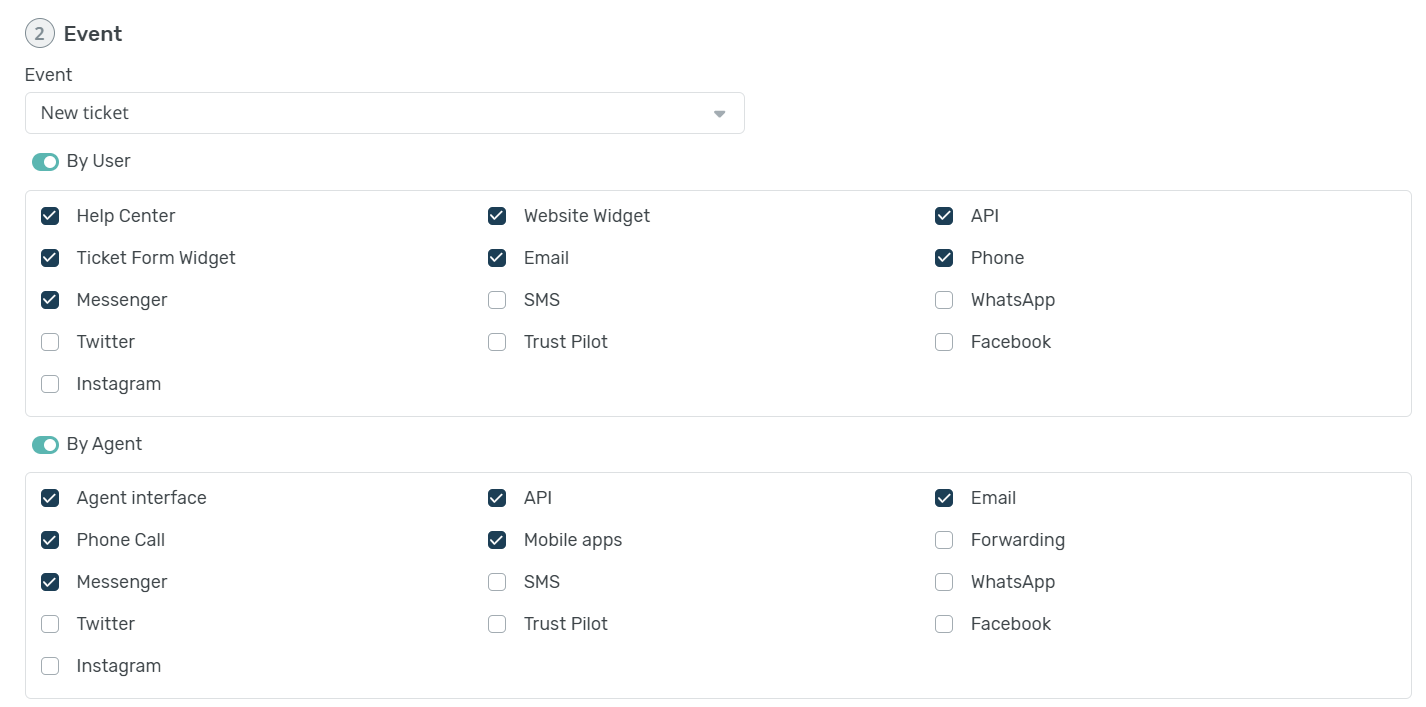Uncheck Website Widget checkbox

coord(497,216)
